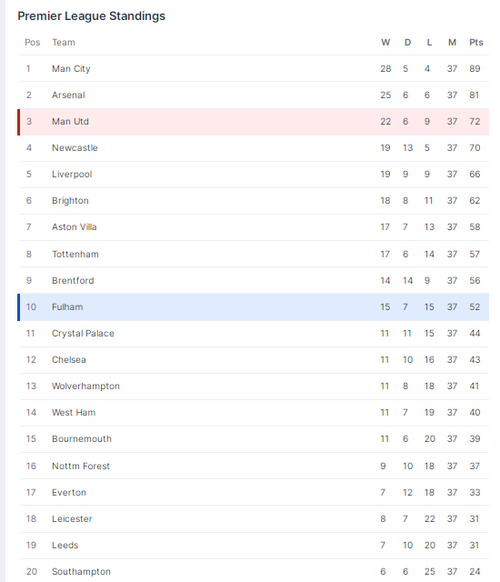The image size is (500, 582).
Task: Open Wolverhampton team entry
Action: [x=86, y=386]
